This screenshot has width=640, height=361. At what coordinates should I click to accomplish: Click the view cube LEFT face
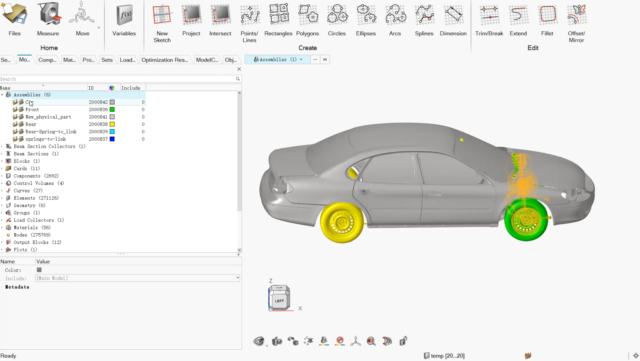279,301
